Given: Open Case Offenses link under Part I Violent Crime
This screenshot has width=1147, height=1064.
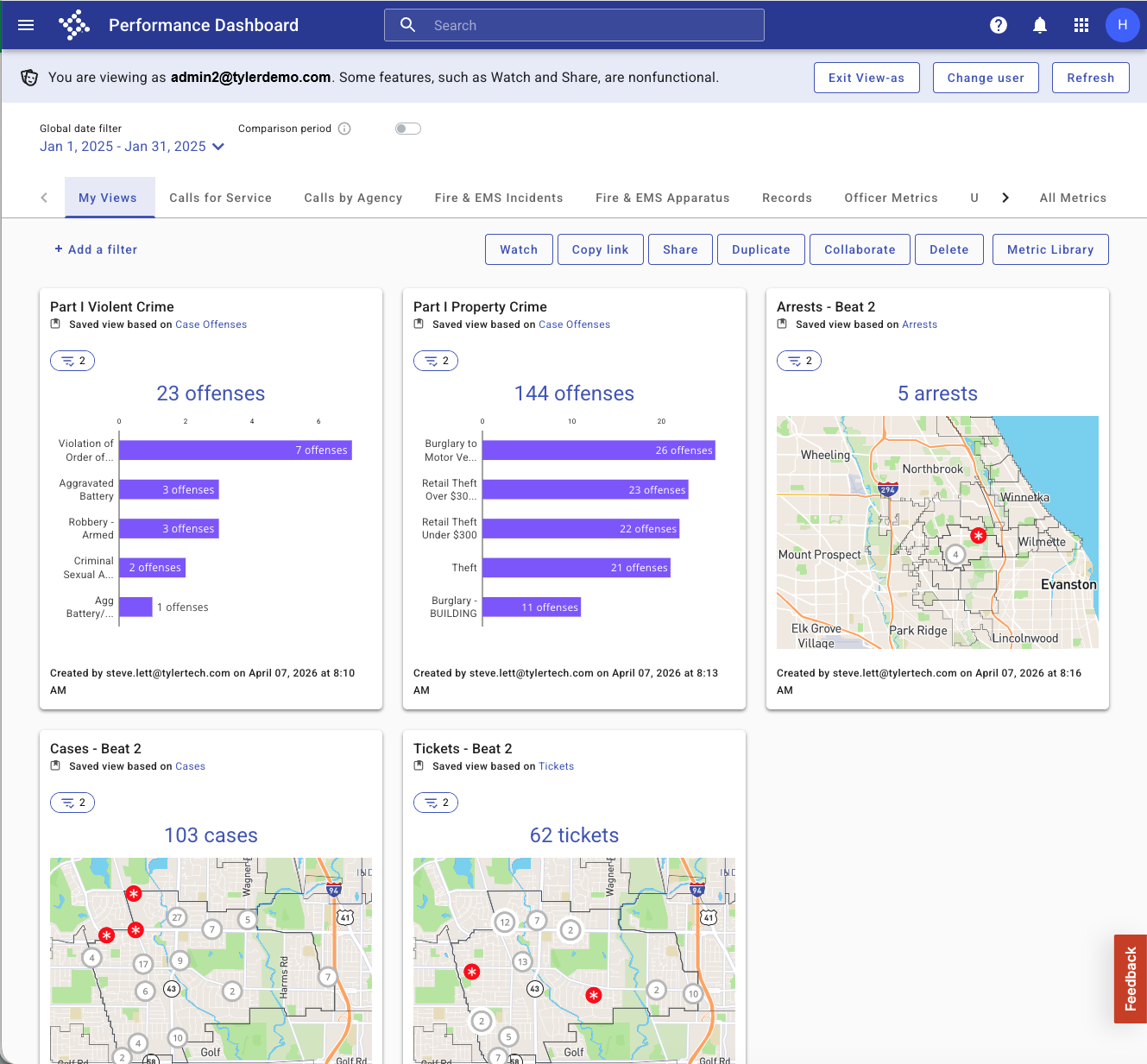Looking at the screenshot, I should tap(211, 324).
